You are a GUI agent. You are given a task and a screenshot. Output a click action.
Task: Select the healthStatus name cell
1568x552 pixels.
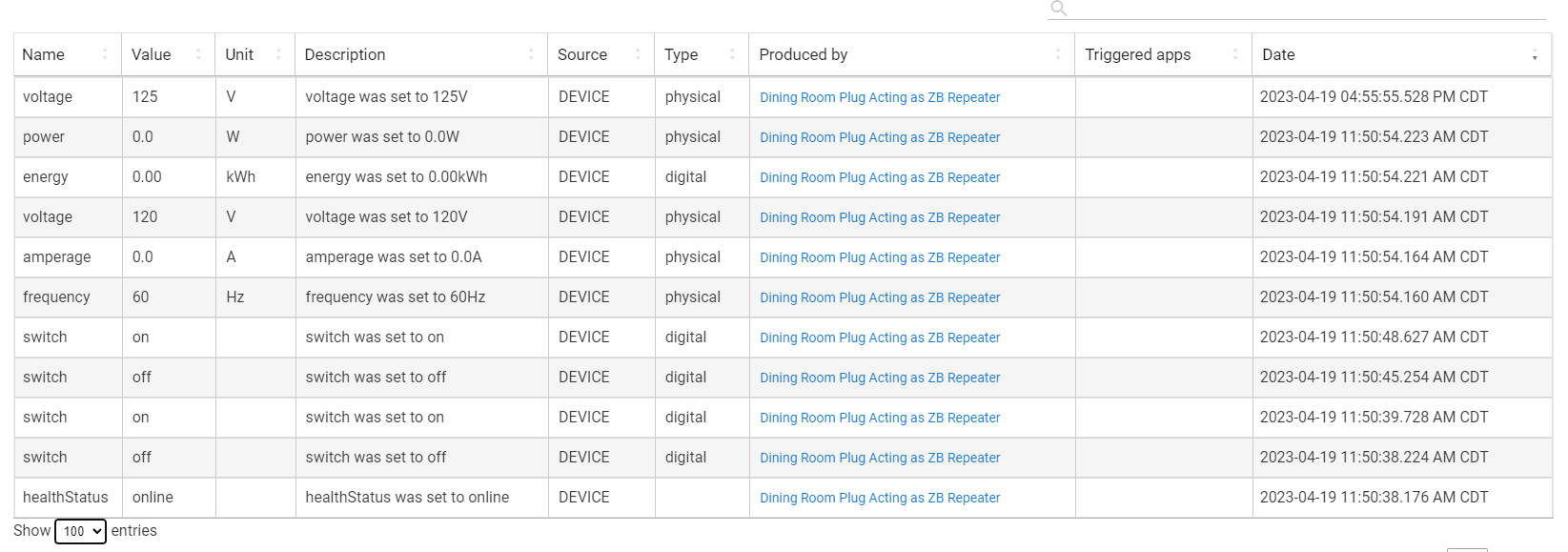[66, 498]
